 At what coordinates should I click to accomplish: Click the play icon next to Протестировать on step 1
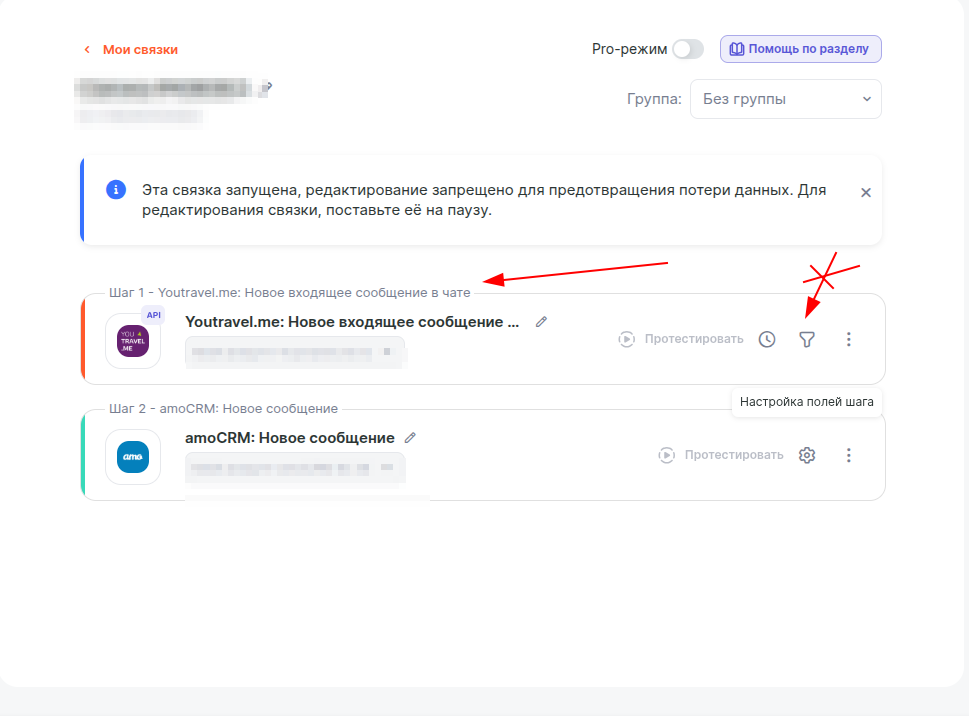(625, 339)
